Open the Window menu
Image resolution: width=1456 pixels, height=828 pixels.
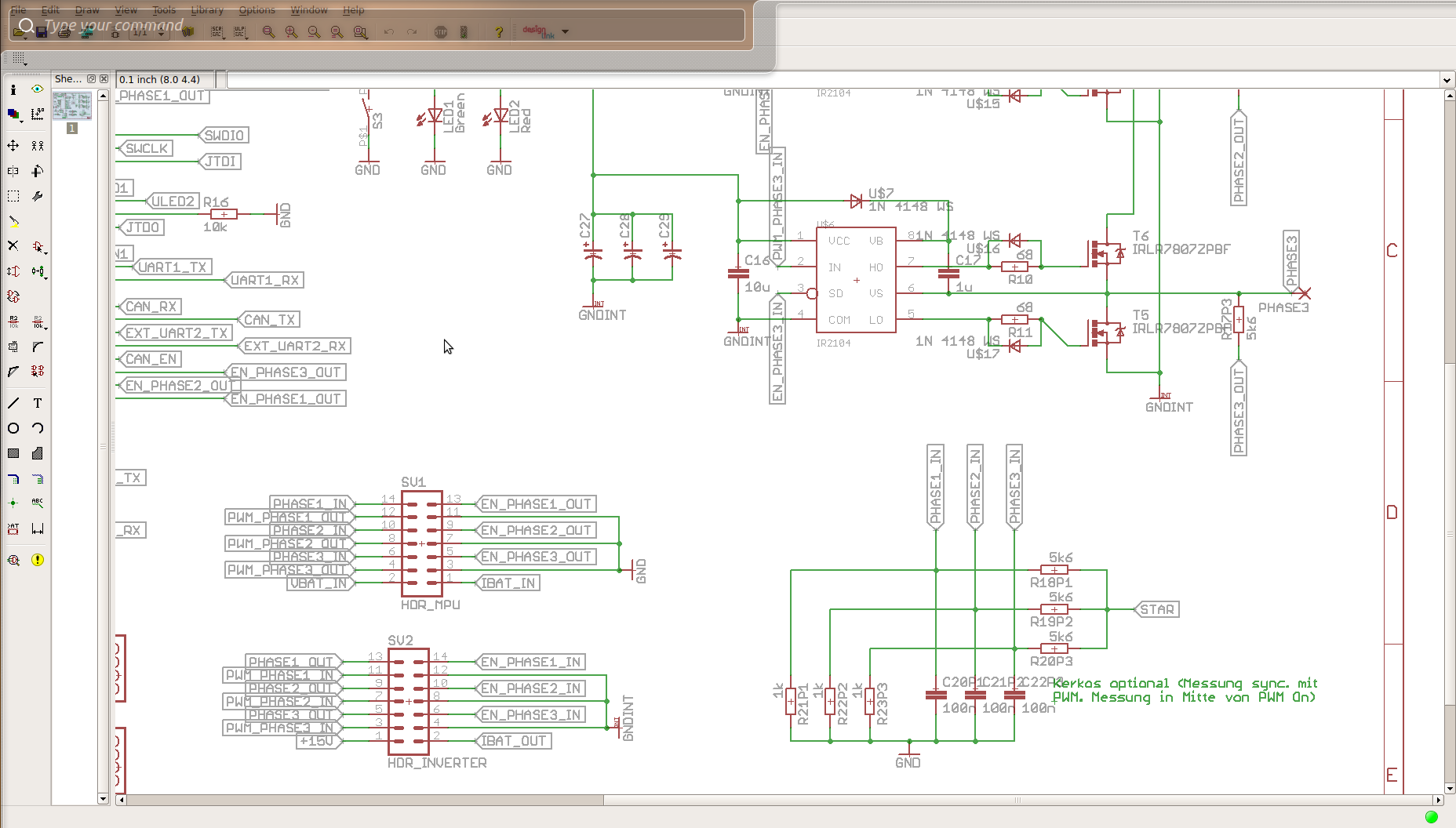309,10
